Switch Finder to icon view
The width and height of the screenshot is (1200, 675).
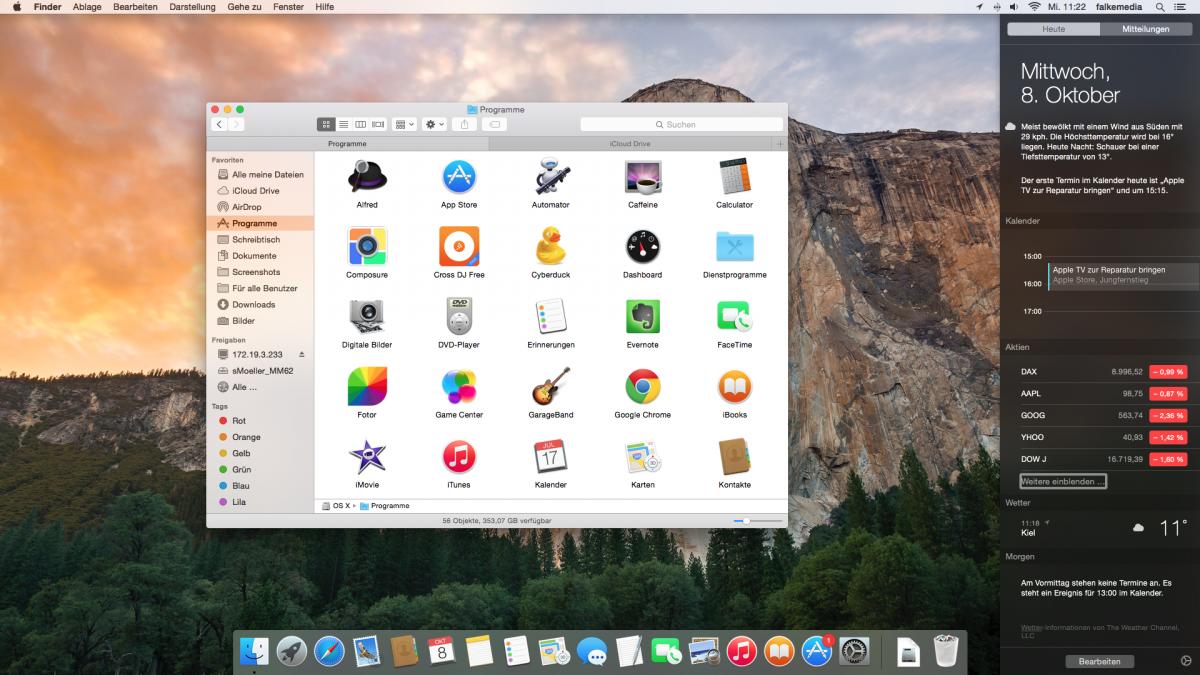[x=326, y=124]
